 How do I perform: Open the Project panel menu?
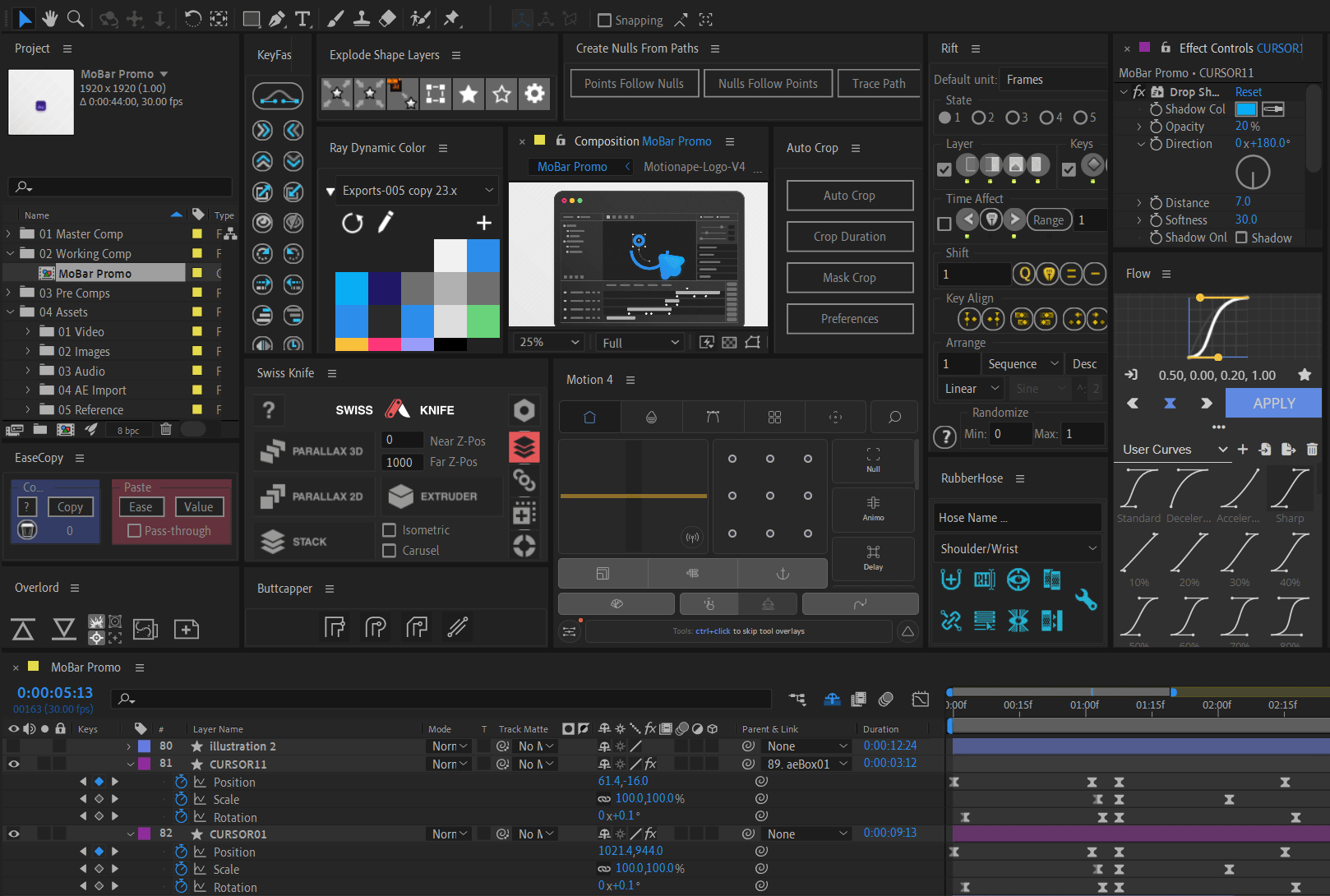[67, 49]
